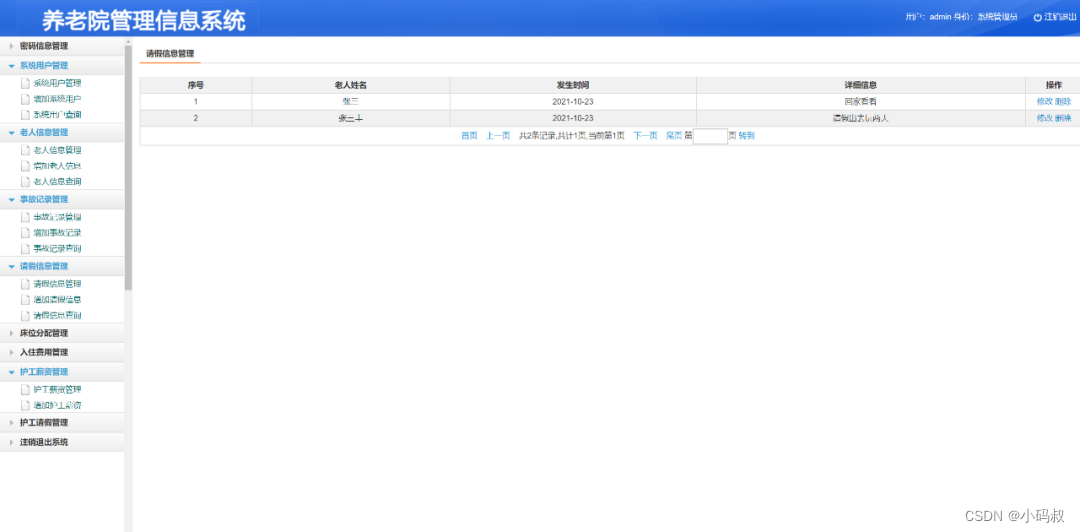Click the document icon beside 护工薪资管理 submenu item
The image size is (1080, 532).
pyautogui.click(x=26, y=389)
